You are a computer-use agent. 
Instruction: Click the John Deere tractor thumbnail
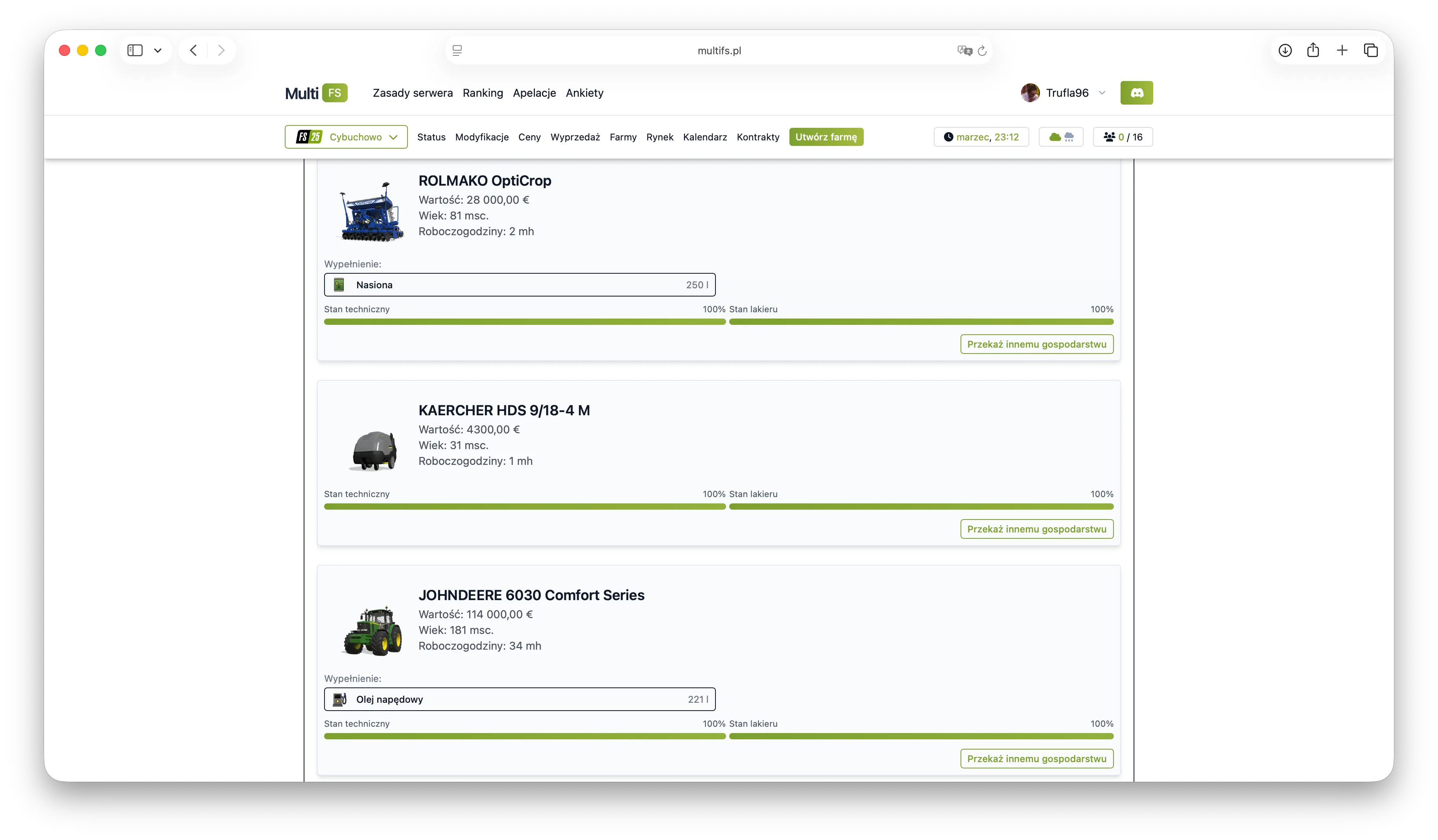click(x=372, y=630)
